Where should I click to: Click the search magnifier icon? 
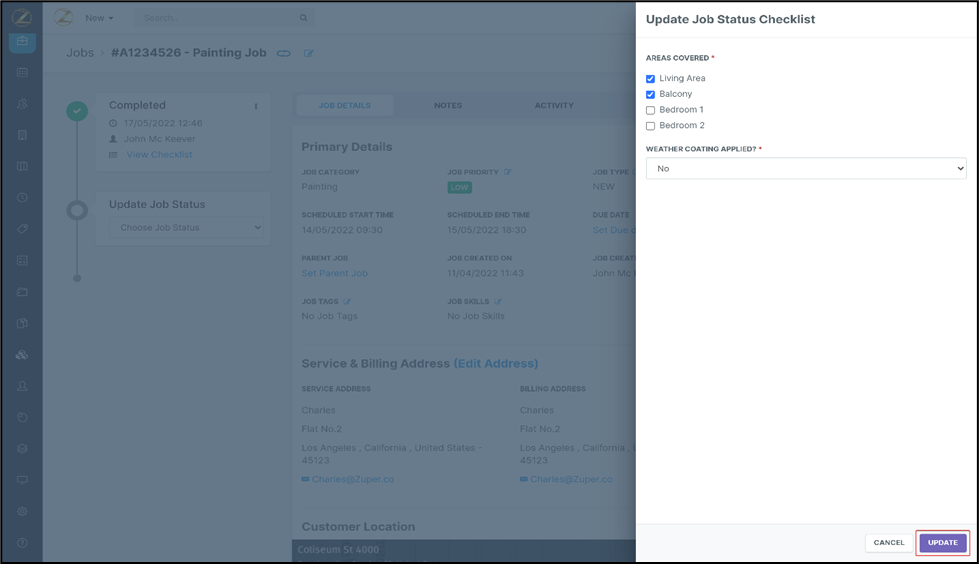click(x=304, y=18)
